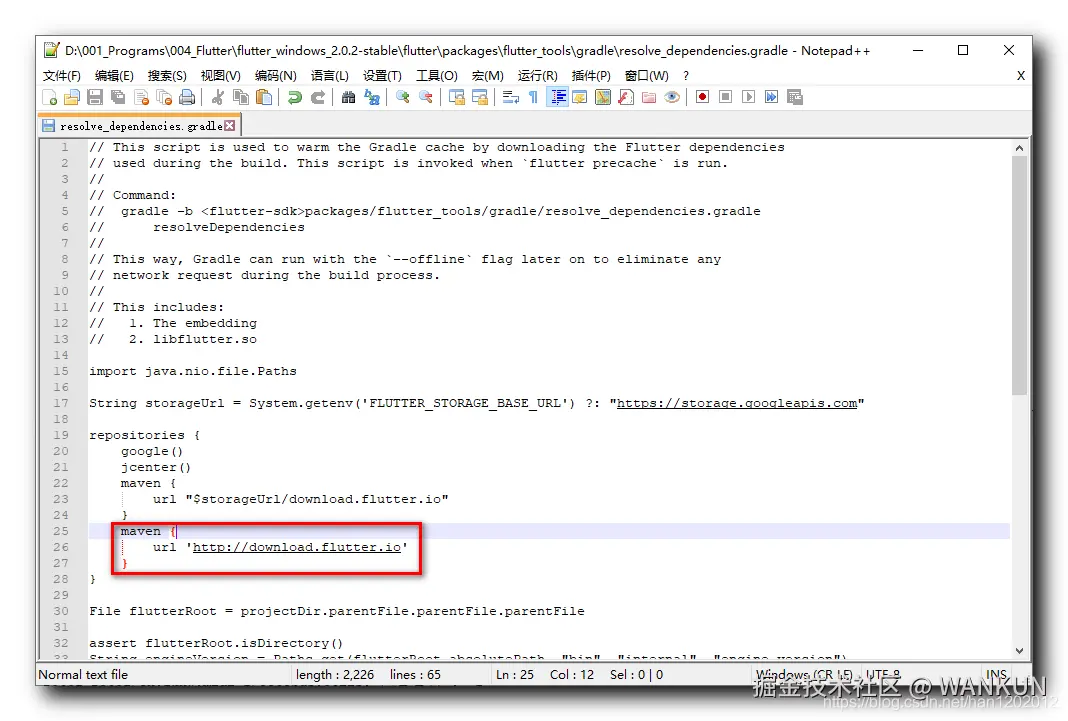Screen dimensions: 1068x721
Task: Open 工具(O) menu
Action: 437,76
